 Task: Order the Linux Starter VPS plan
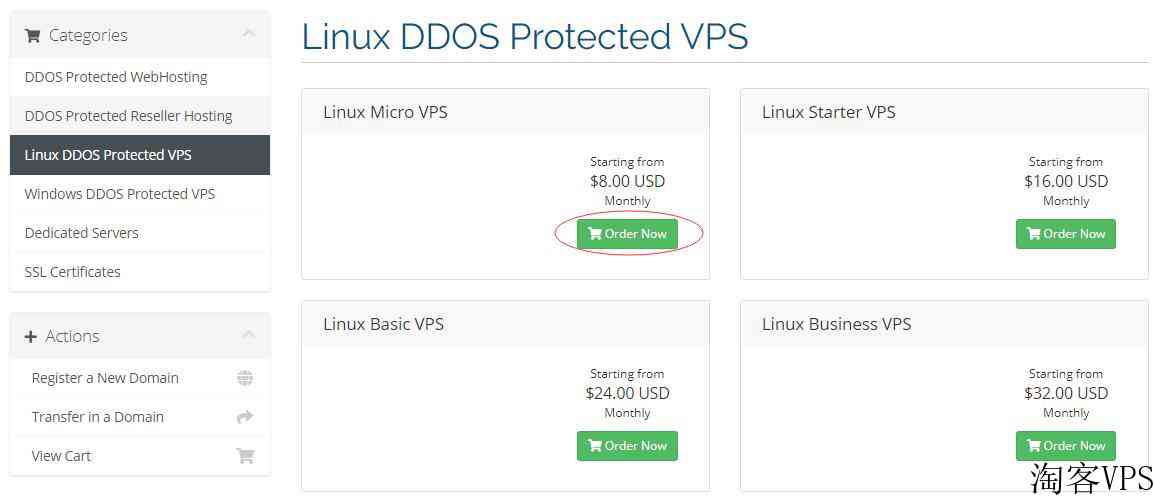1066,234
